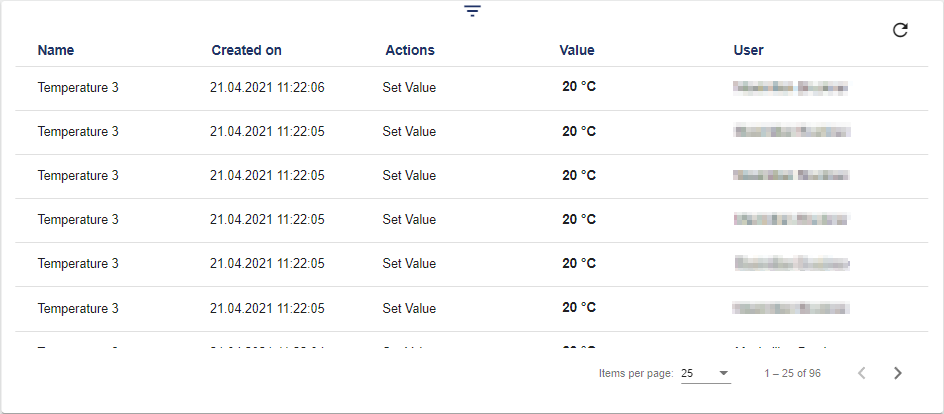Click Set Value in the 11:22:06 row
The image size is (944, 414).
[x=409, y=88]
